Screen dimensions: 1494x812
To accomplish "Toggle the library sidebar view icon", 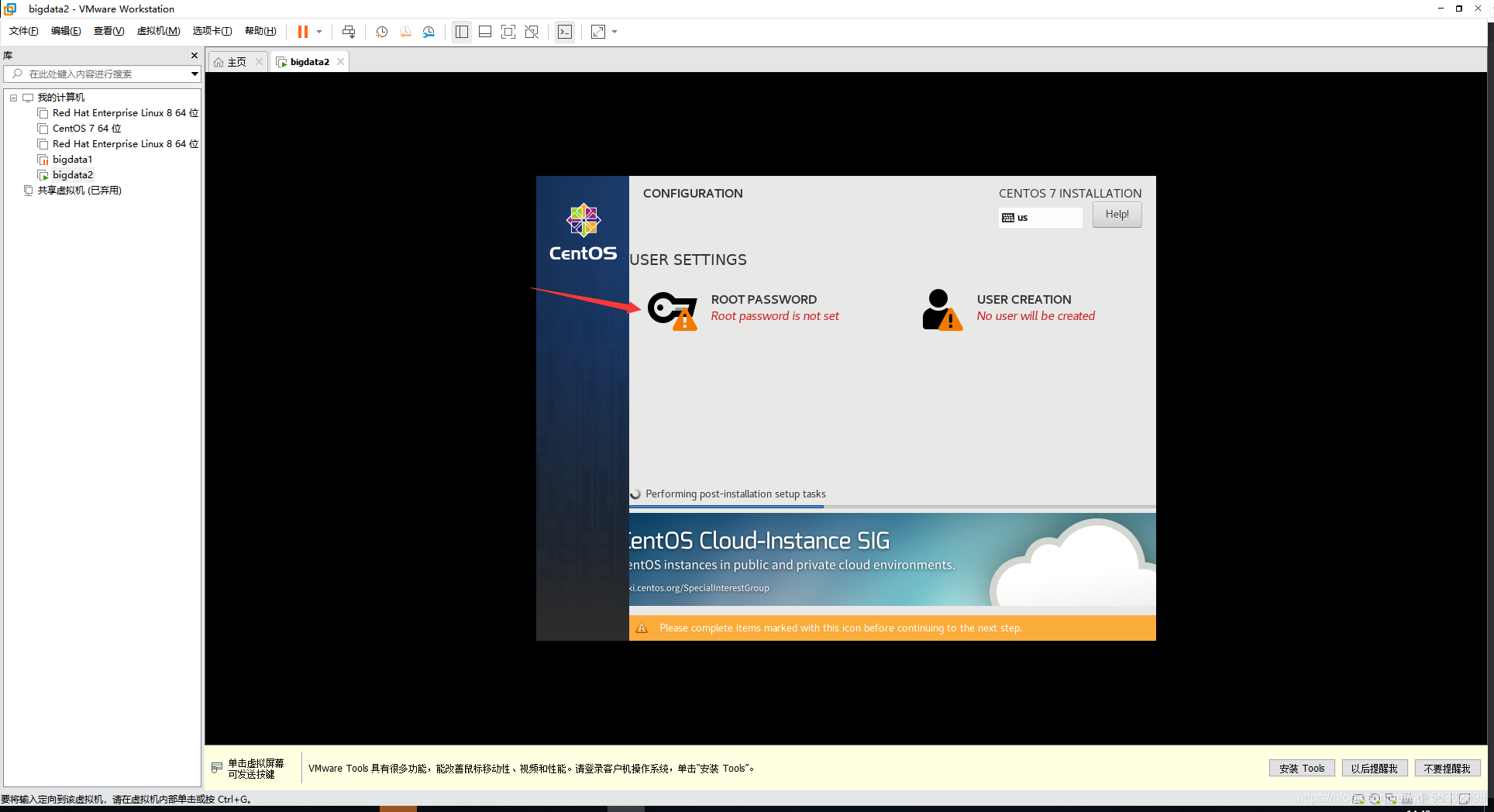I will tap(462, 32).
